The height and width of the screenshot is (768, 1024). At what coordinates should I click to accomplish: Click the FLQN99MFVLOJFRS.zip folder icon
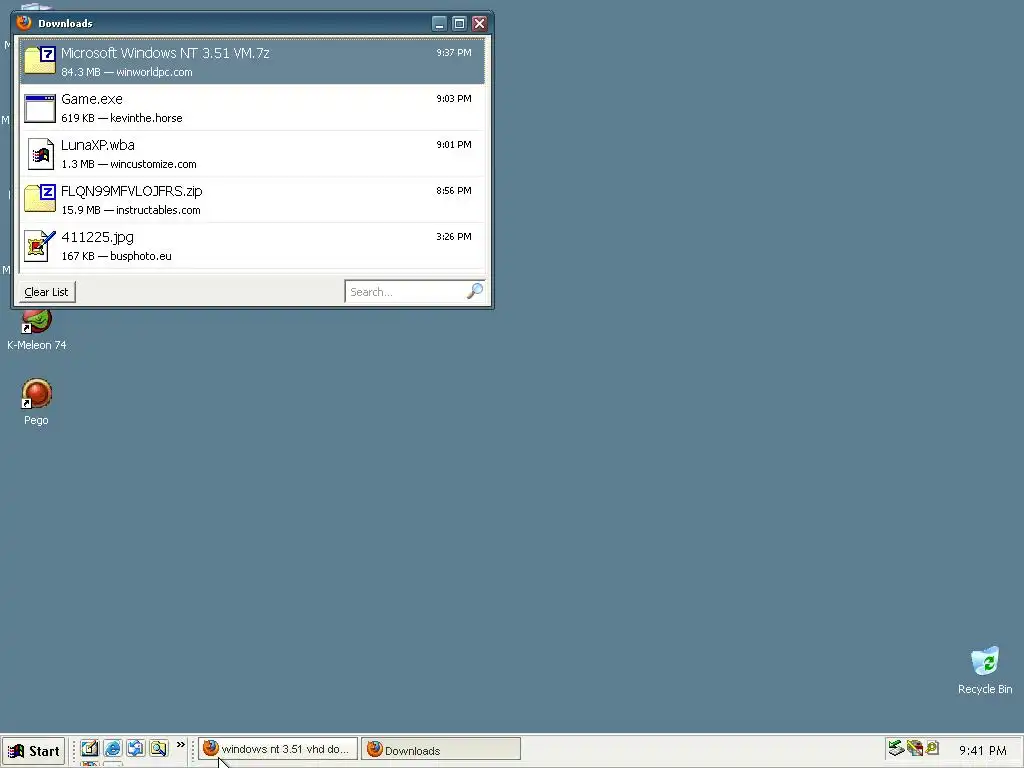40,198
